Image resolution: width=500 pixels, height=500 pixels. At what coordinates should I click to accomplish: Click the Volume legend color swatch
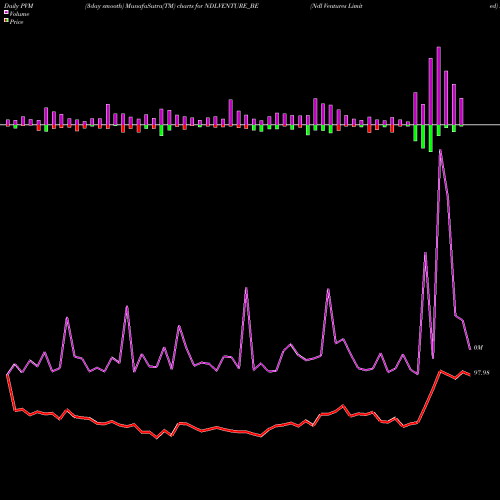pyautogui.click(x=6, y=12)
